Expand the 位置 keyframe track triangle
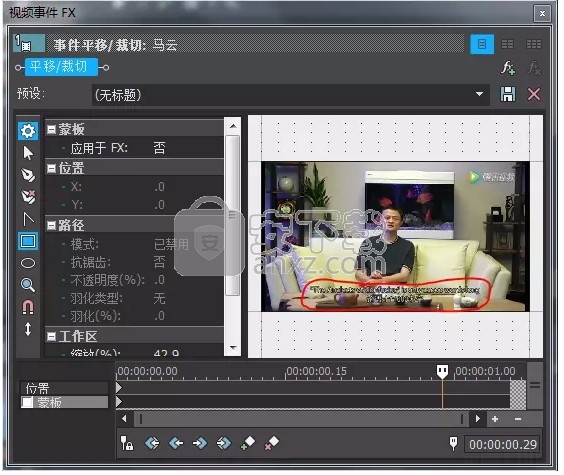This screenshot has height=475, width=564. 119,388
